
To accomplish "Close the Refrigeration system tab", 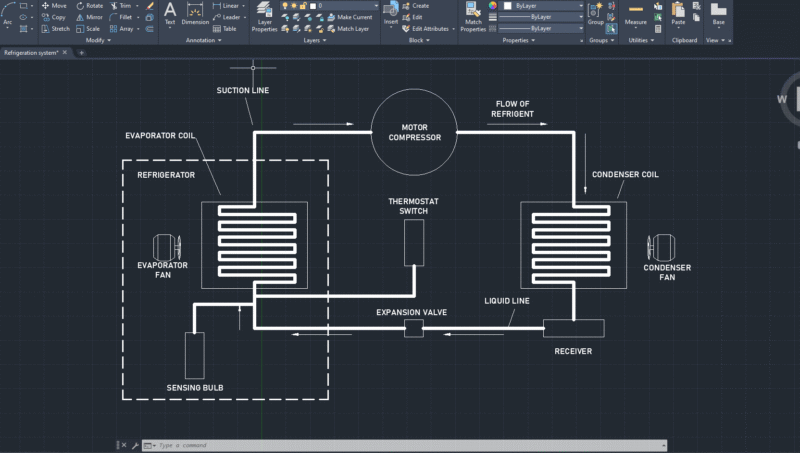I will tap(65, 53).
